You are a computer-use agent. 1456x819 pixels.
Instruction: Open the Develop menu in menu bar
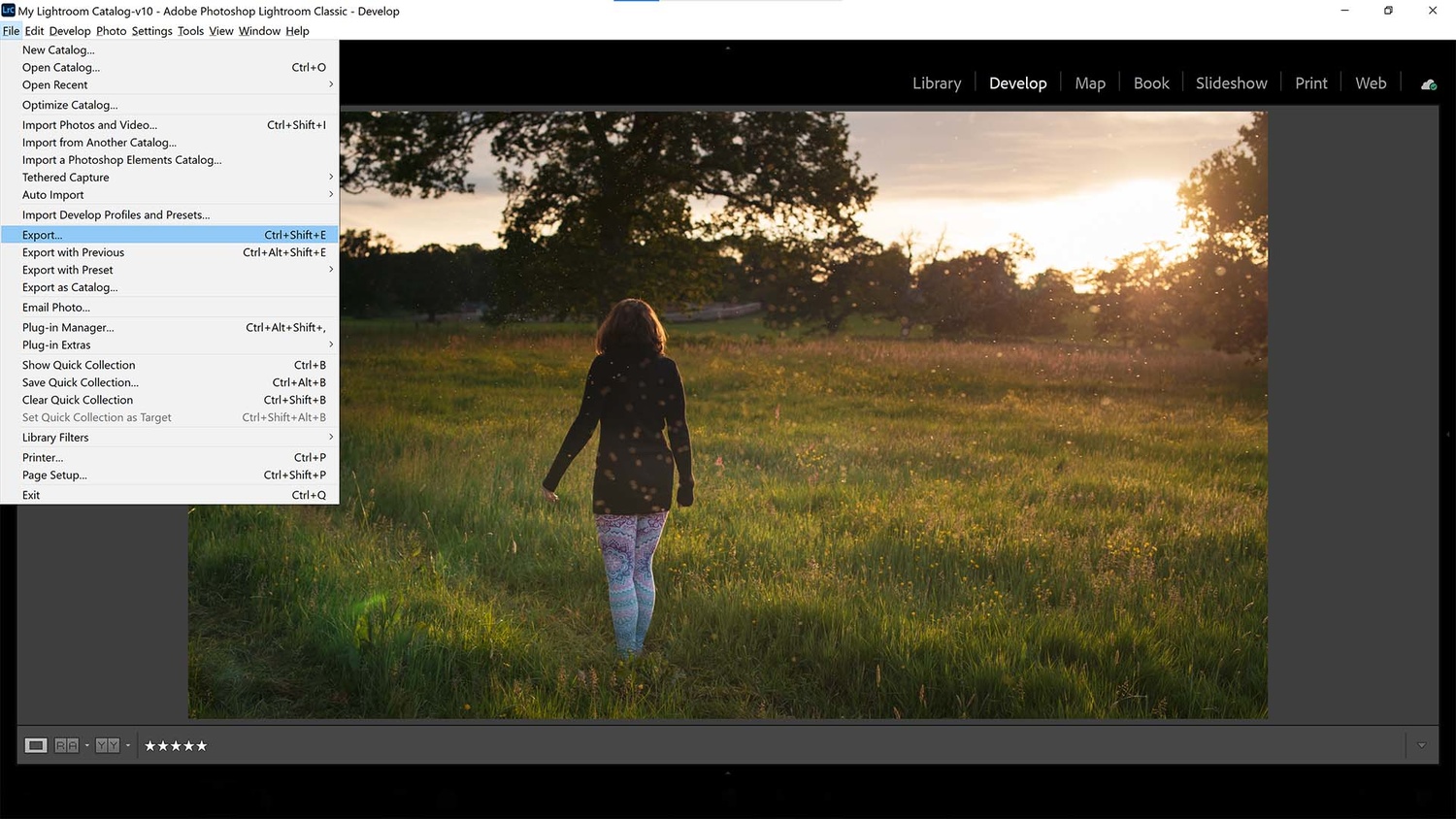[x=70, y=31]
